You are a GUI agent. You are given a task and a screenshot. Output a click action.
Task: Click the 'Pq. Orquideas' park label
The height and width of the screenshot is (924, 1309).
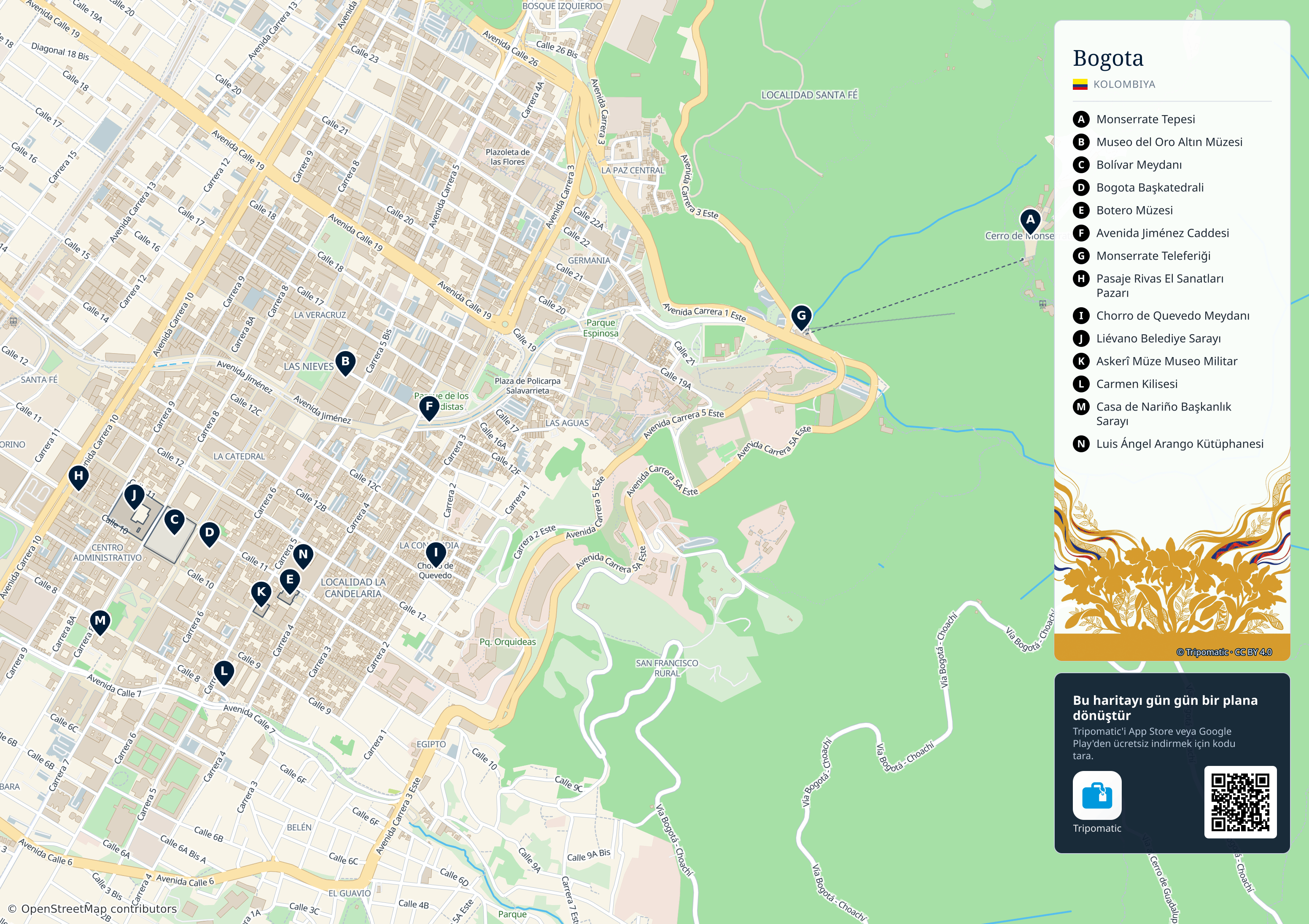(507, 642)
